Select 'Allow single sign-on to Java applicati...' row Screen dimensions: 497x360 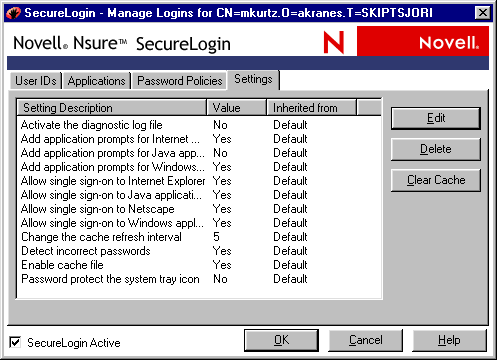click(x=199, y=195)
